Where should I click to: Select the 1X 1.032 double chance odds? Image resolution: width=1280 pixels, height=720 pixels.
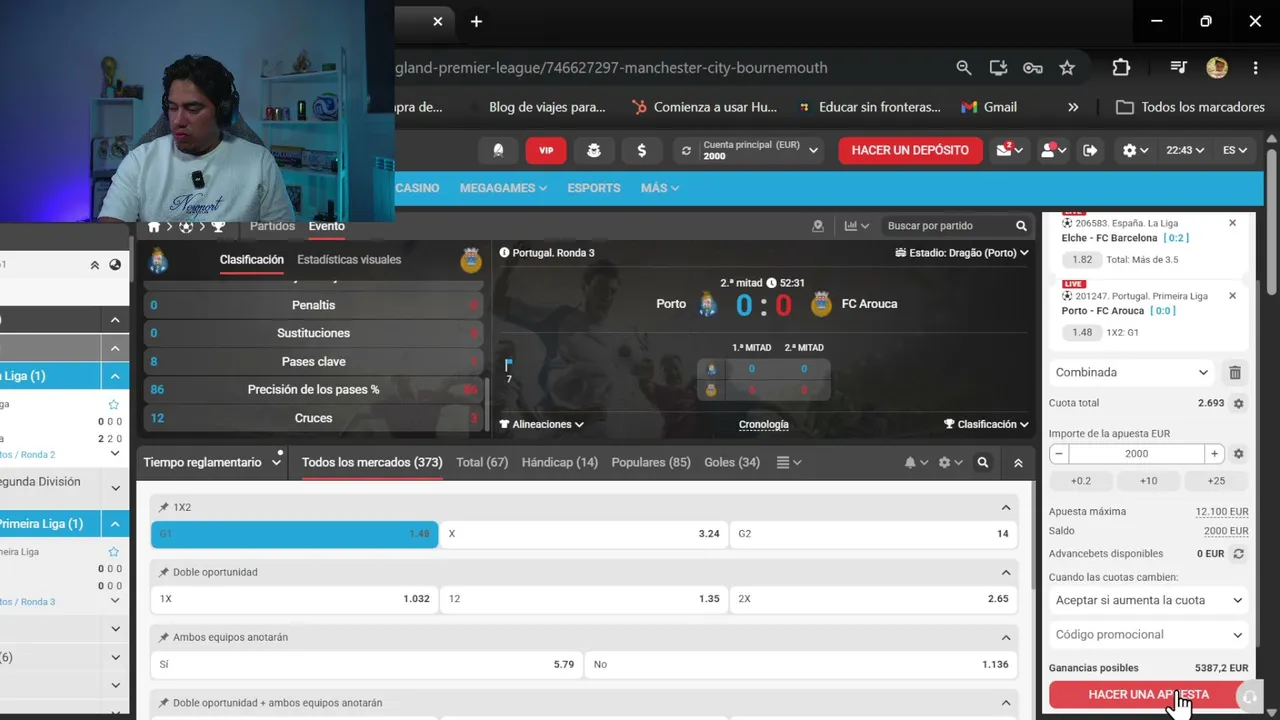[294, 599]
